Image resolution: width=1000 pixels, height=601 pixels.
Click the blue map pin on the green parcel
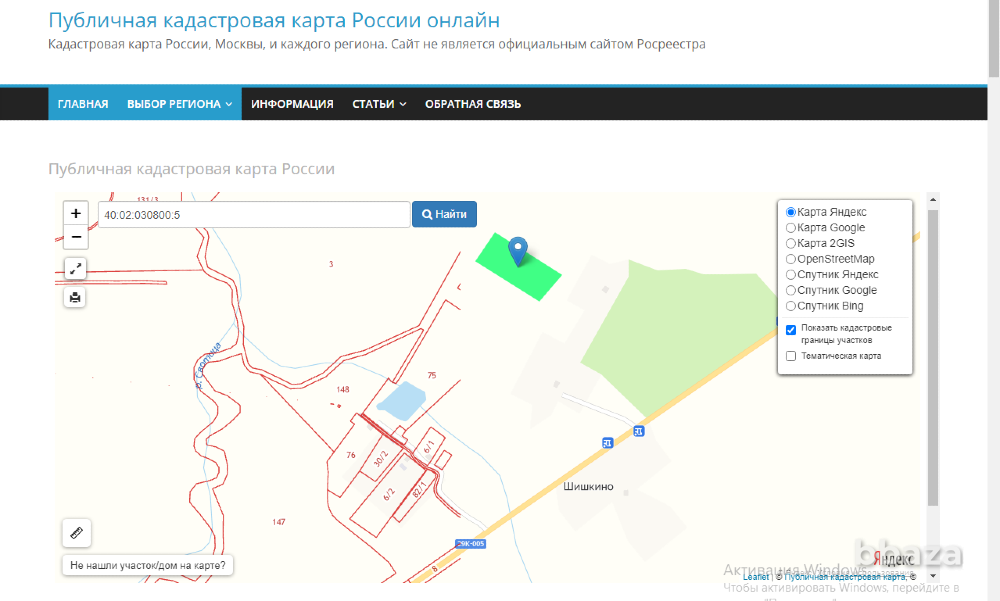coord(517,248)
